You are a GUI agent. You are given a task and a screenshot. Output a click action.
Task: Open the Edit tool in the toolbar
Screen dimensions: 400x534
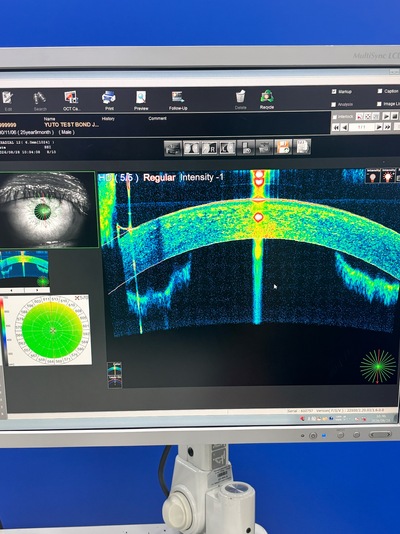pos(7,101)
